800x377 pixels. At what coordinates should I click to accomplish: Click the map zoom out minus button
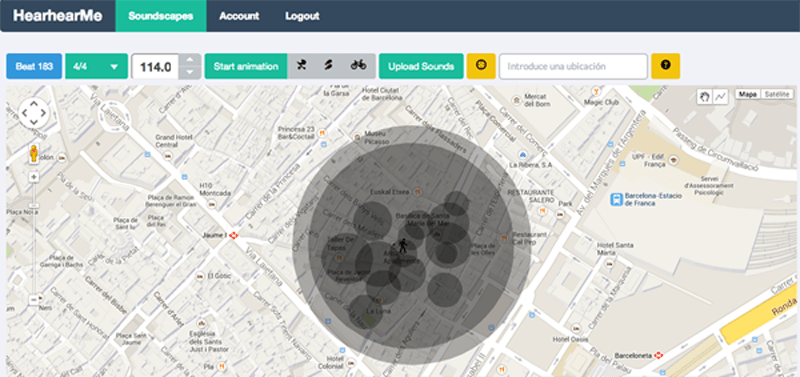coord(34,299)
